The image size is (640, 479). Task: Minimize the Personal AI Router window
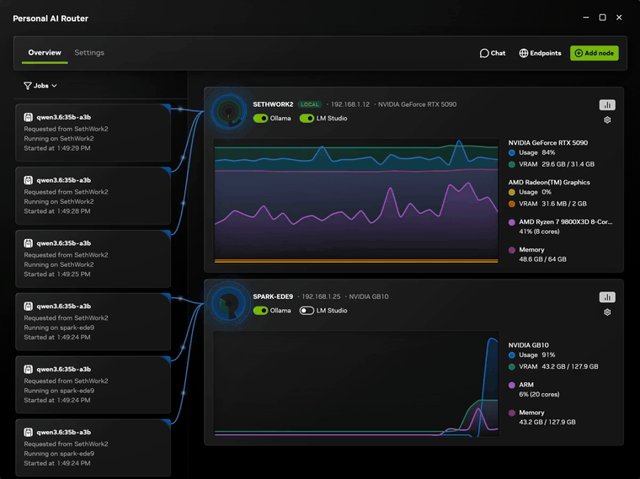click(x=586, y=18)
